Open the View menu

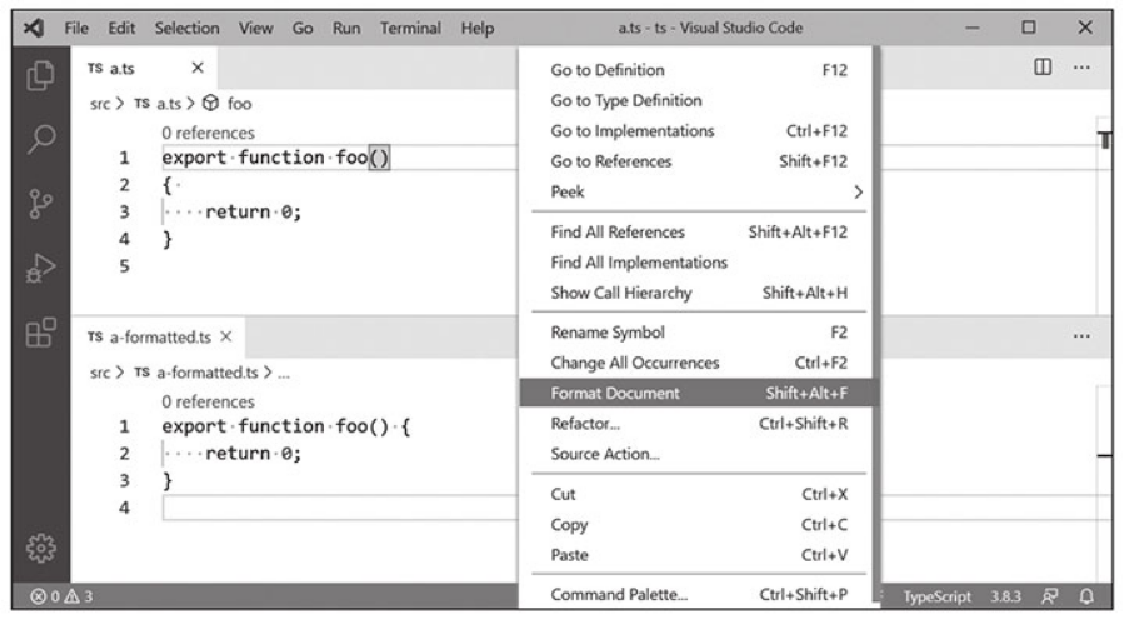pos(256,28)
